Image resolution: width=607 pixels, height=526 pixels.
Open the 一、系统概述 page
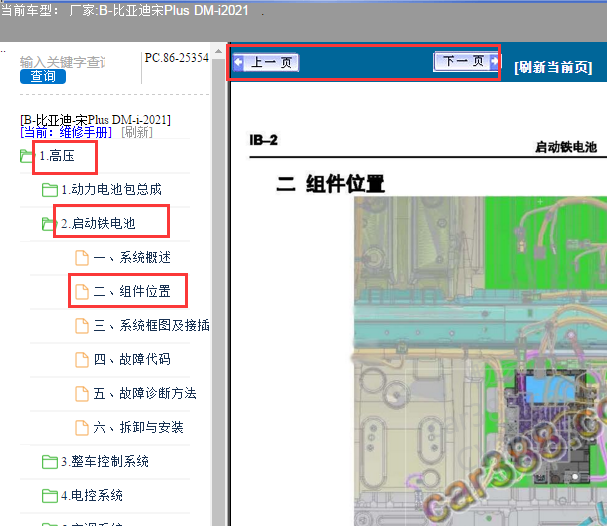point(132,257)
